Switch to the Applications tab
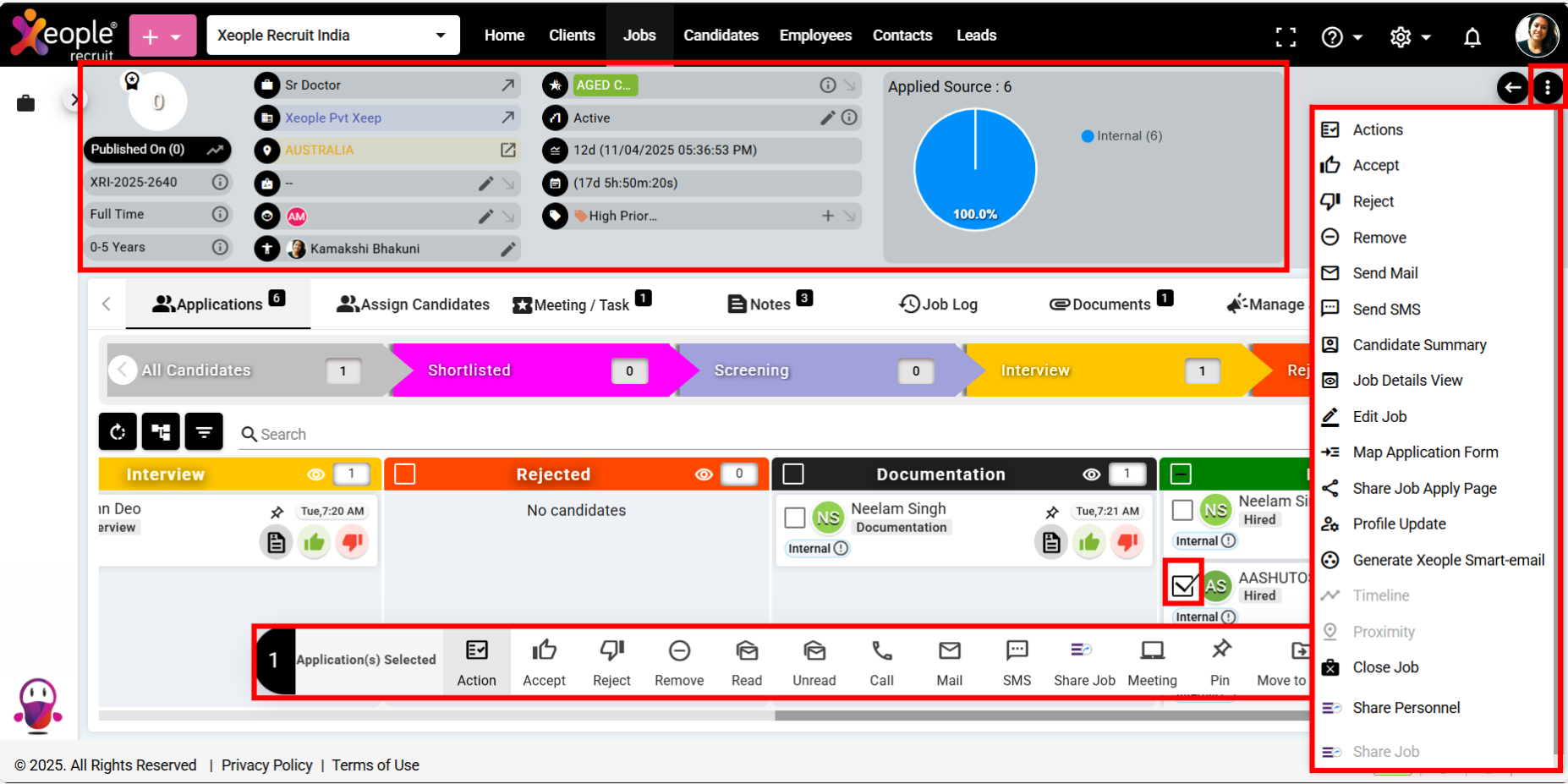The height and width of the screenshot is (784, 1568). [218, 304]
